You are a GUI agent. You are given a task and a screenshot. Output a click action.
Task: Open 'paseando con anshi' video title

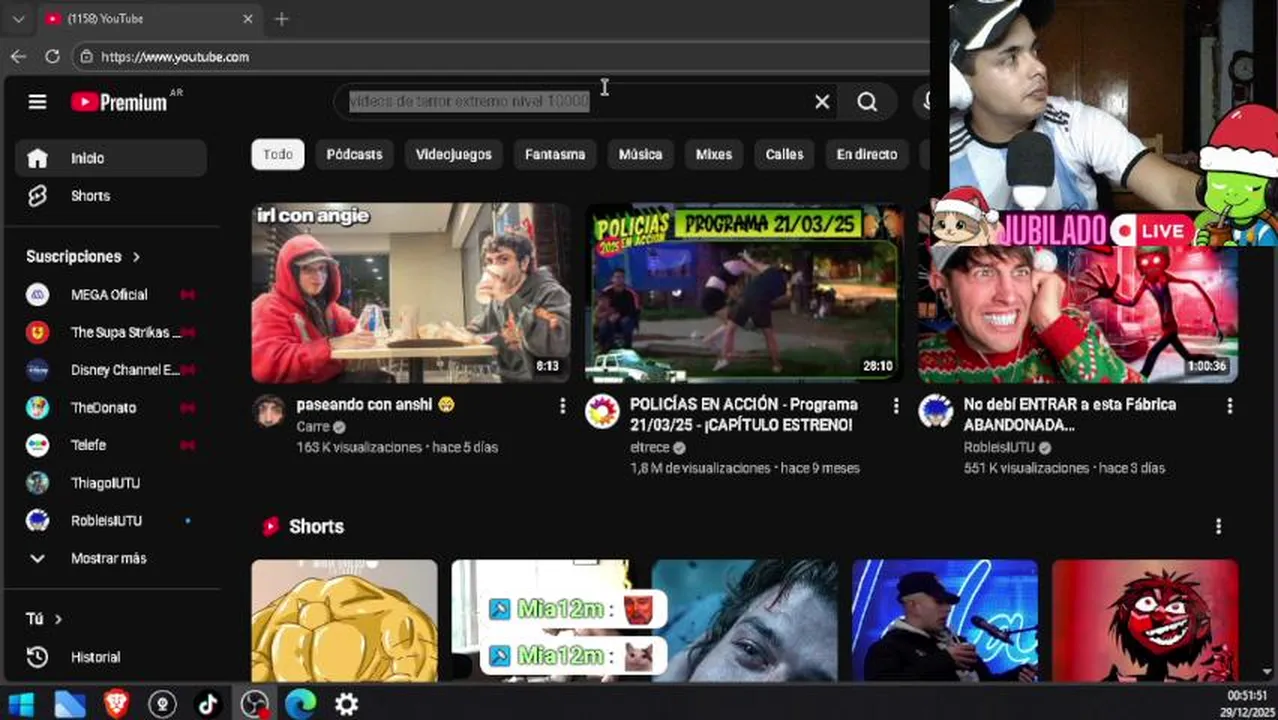[376, 405]
